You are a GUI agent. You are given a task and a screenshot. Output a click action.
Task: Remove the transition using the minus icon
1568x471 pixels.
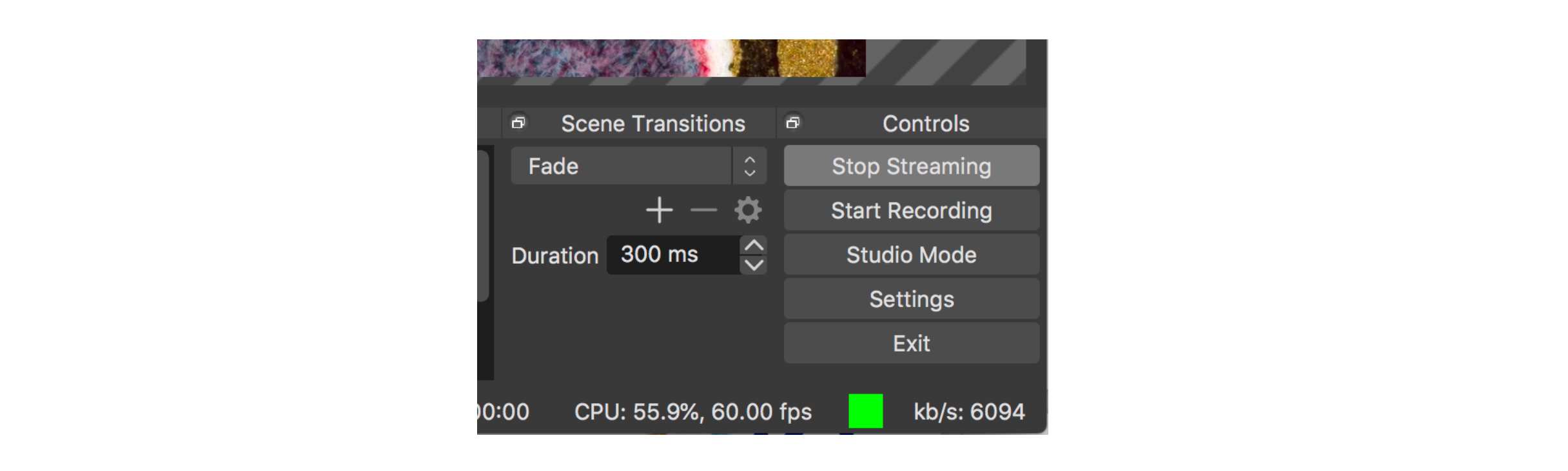tap(703, 210)
